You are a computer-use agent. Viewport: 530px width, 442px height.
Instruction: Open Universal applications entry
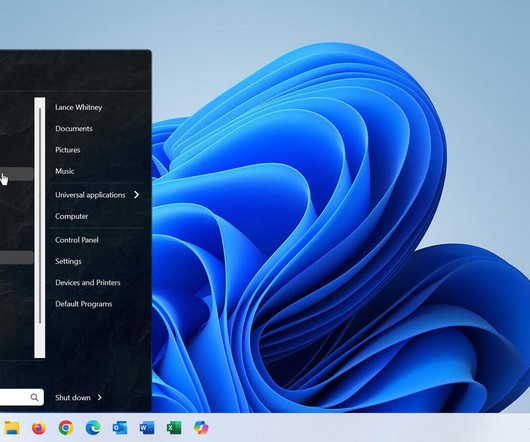pyautogui.click(x=90, y=195)
